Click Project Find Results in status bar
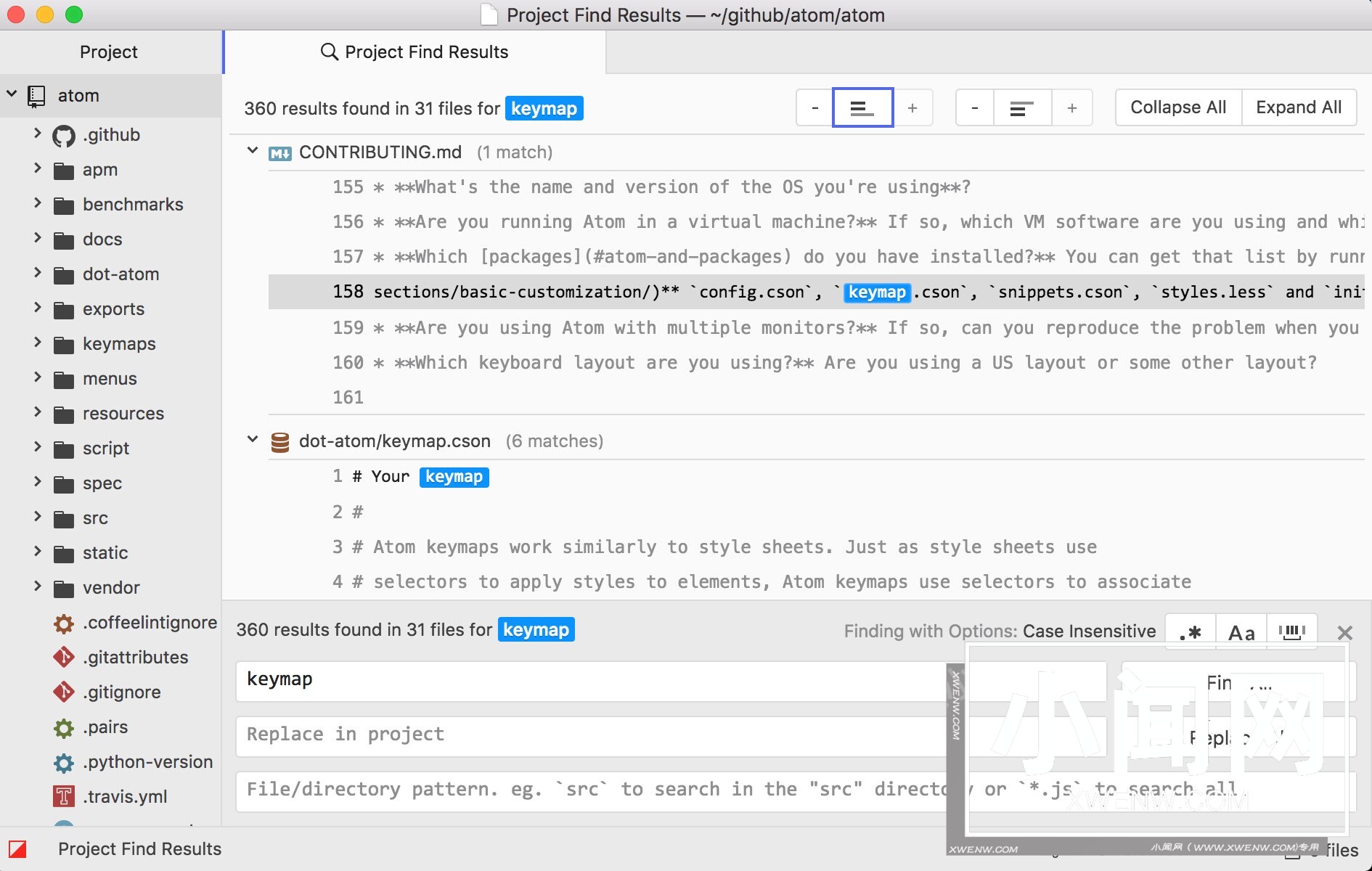The image size is (1372, 871). (139, 848)
